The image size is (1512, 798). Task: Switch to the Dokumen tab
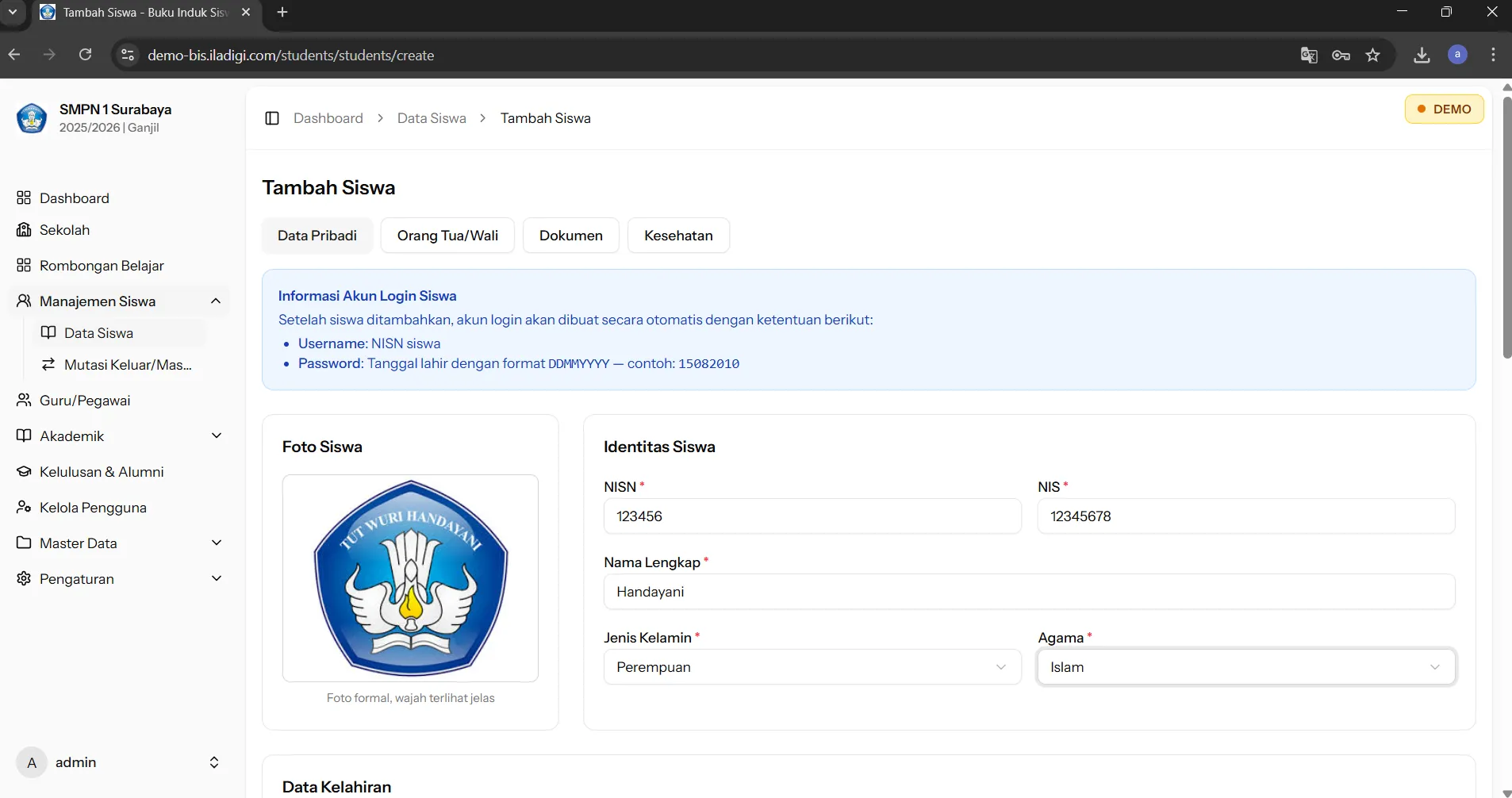[571, 236]
